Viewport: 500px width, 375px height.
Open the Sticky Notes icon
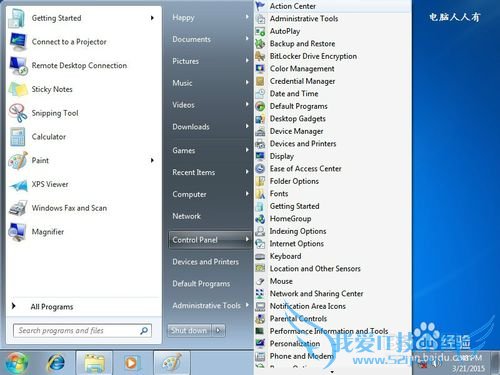18,89
